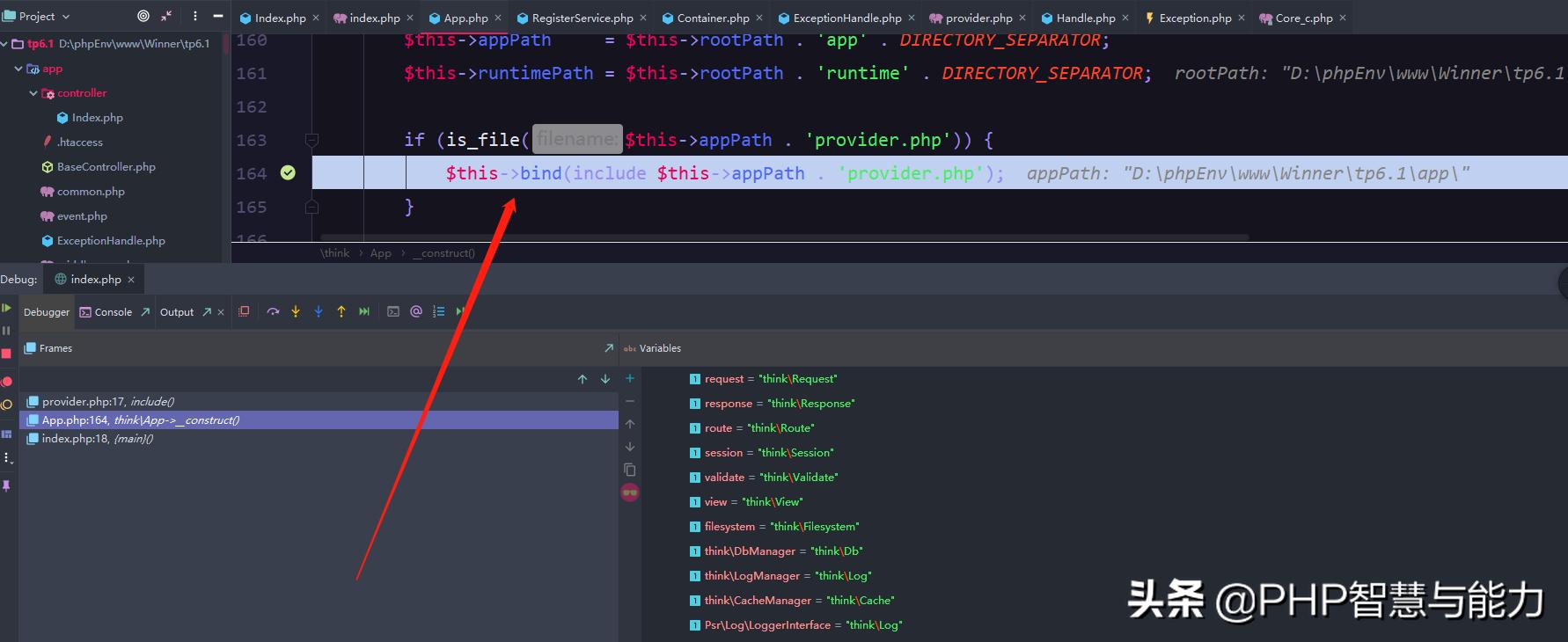Stop the debug session with red square
Screen dimensions: 1568x642
coord(6,354)
